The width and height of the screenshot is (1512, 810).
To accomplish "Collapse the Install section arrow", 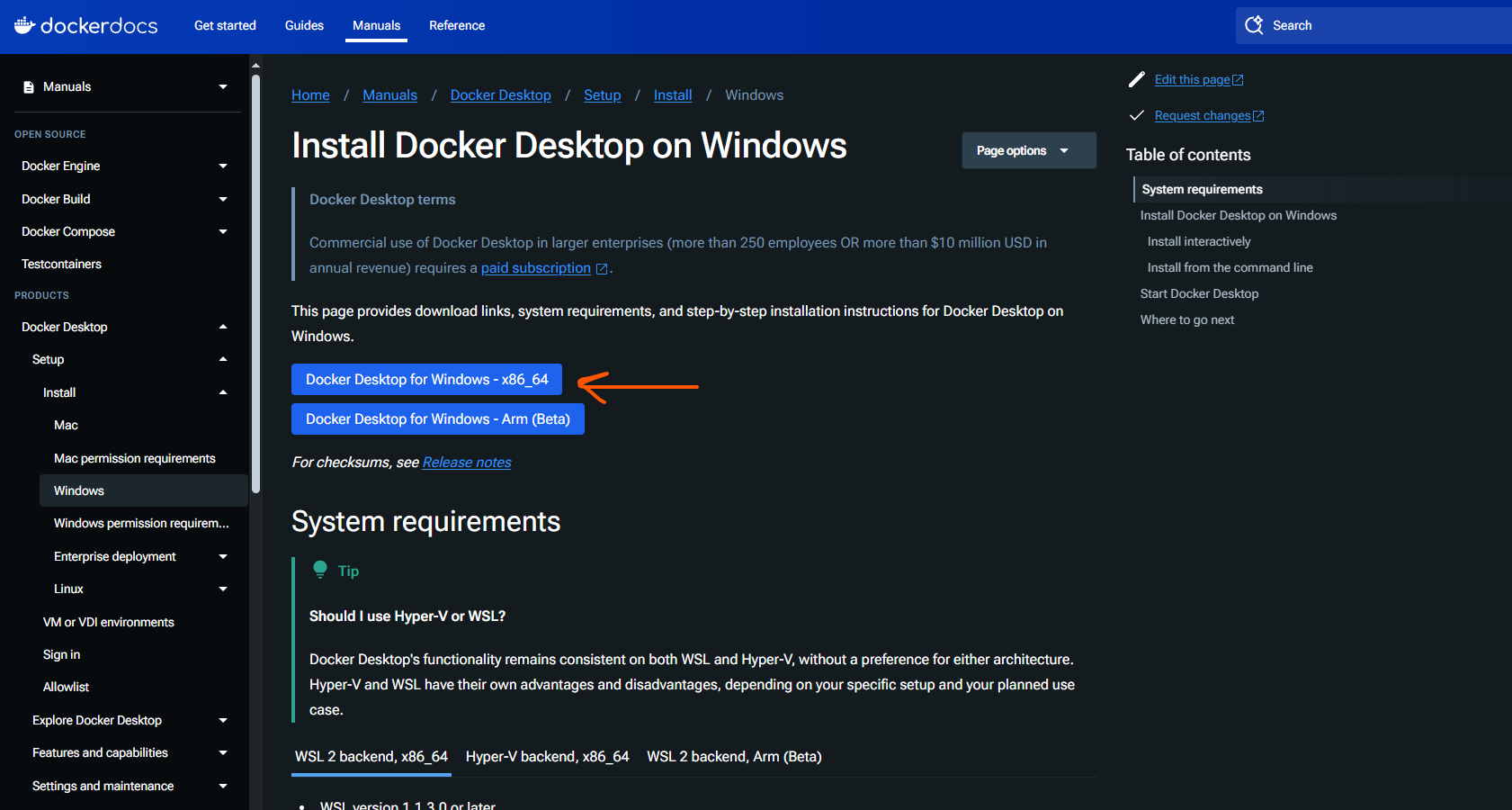I will [x=223, y=392].
